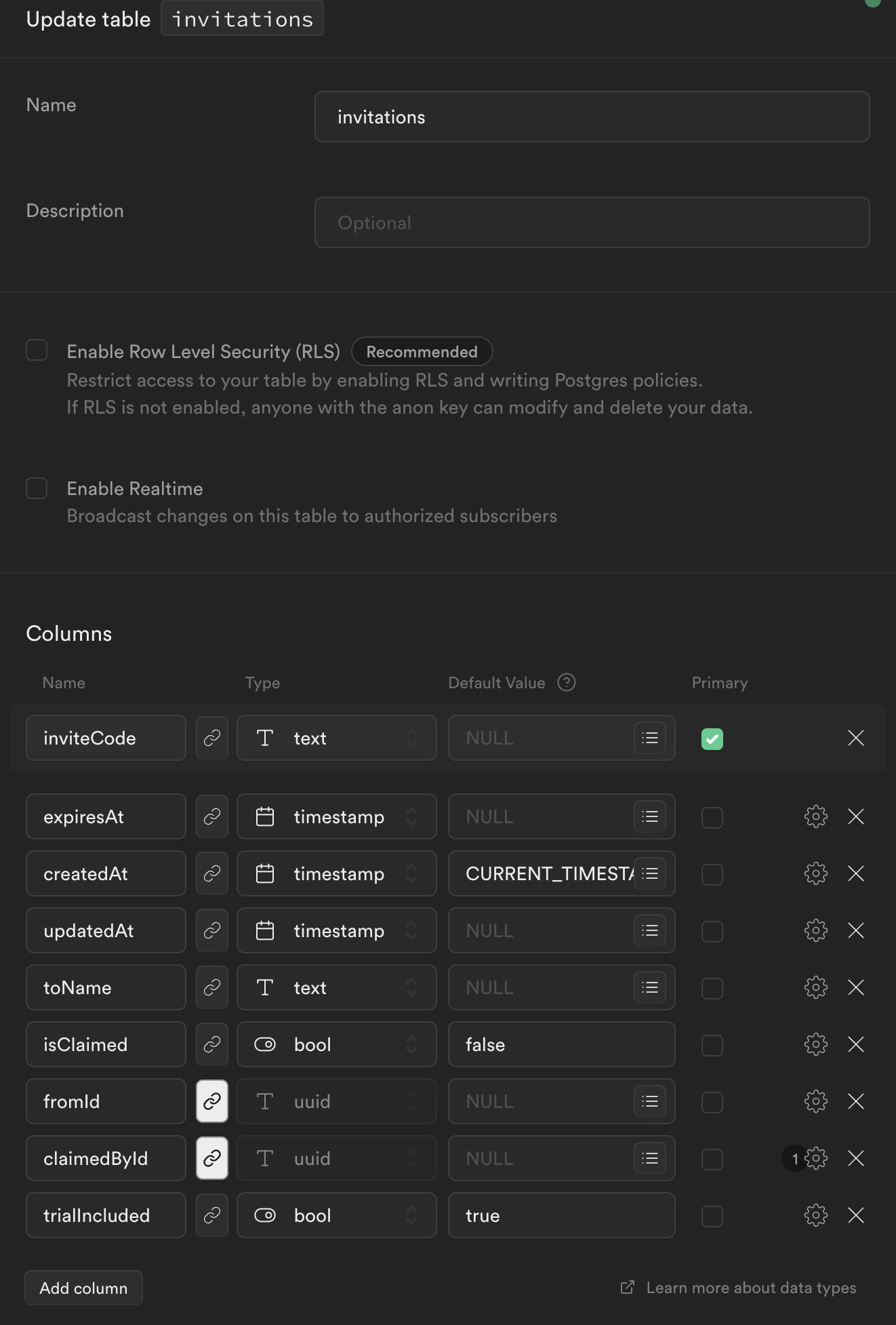Open settings gear for createdAt column
Screen dimensions: 896x1325
tap(816, 873)
